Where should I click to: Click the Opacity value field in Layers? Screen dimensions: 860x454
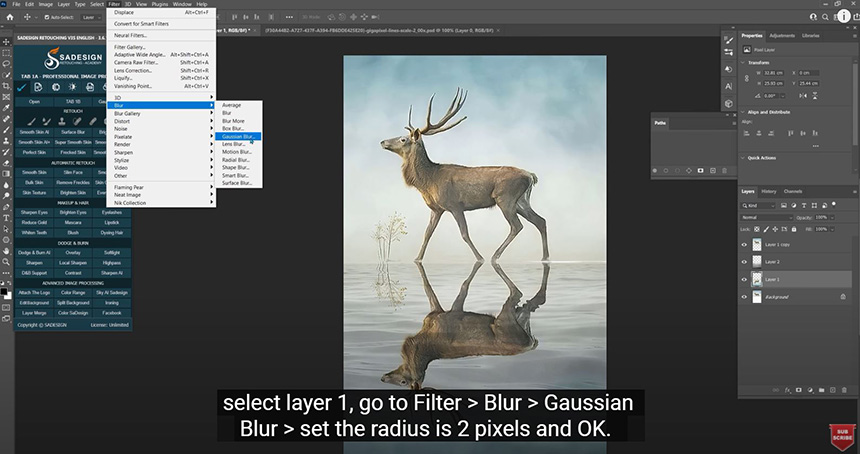(821, 216)
